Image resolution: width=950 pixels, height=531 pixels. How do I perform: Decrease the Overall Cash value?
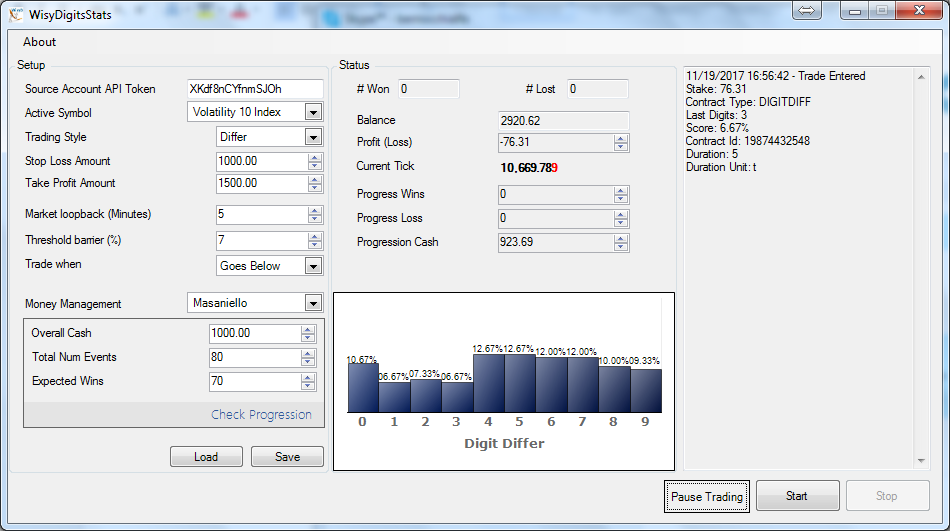click(x=308, y=338)
